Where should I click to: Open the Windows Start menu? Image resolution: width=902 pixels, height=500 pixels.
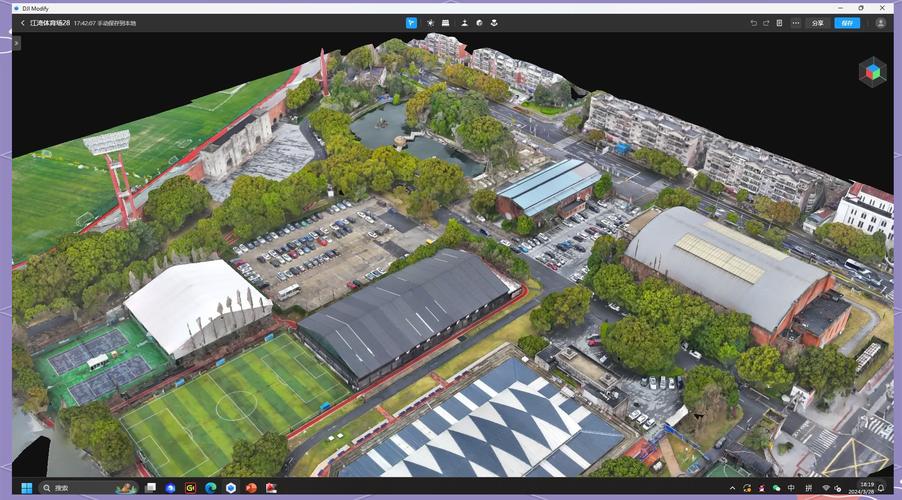(x=27, y=488)
